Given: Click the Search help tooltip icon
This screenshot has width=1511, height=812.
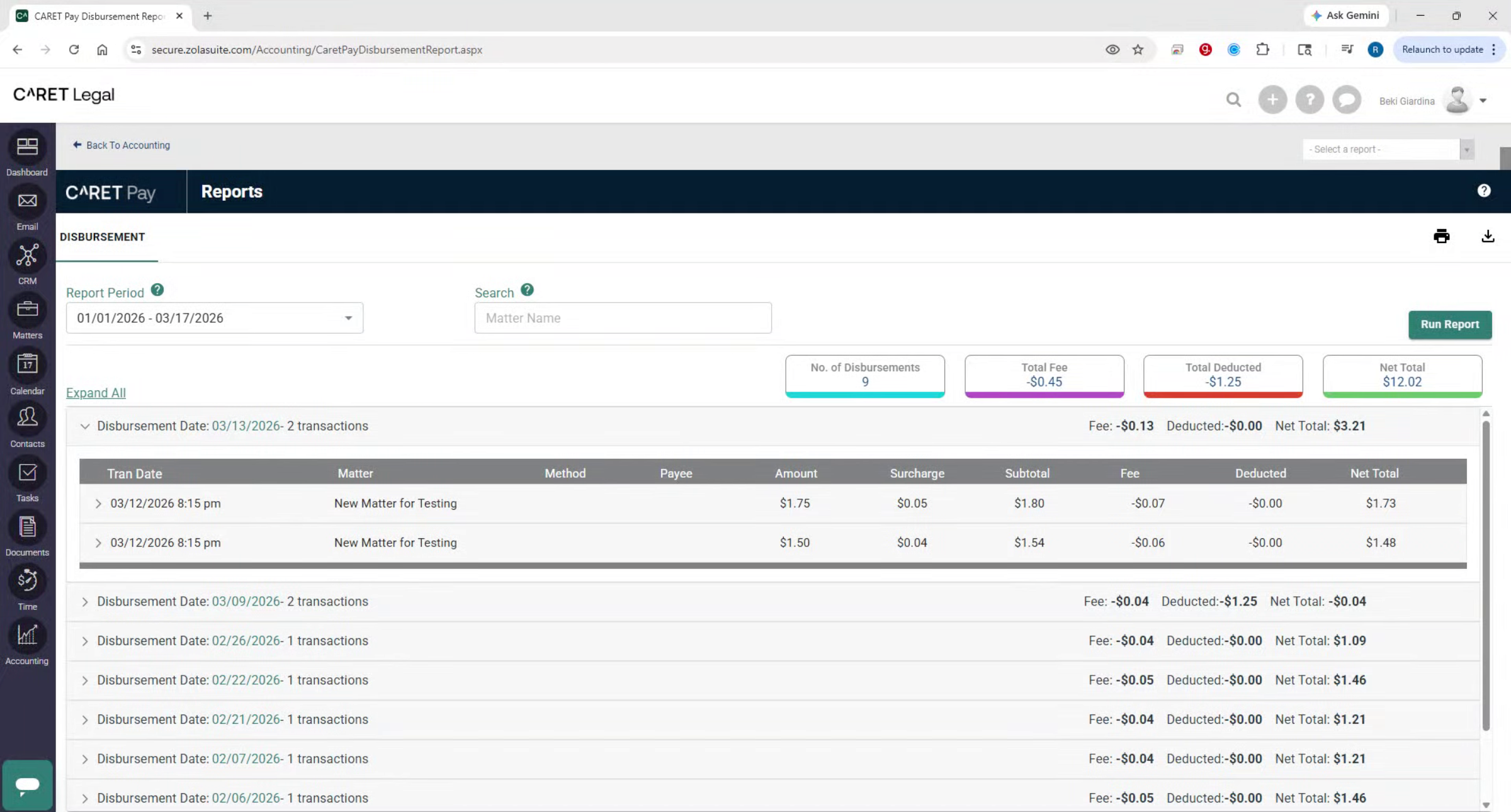Looking at the screenshot, I should click(x=528, y=290).
